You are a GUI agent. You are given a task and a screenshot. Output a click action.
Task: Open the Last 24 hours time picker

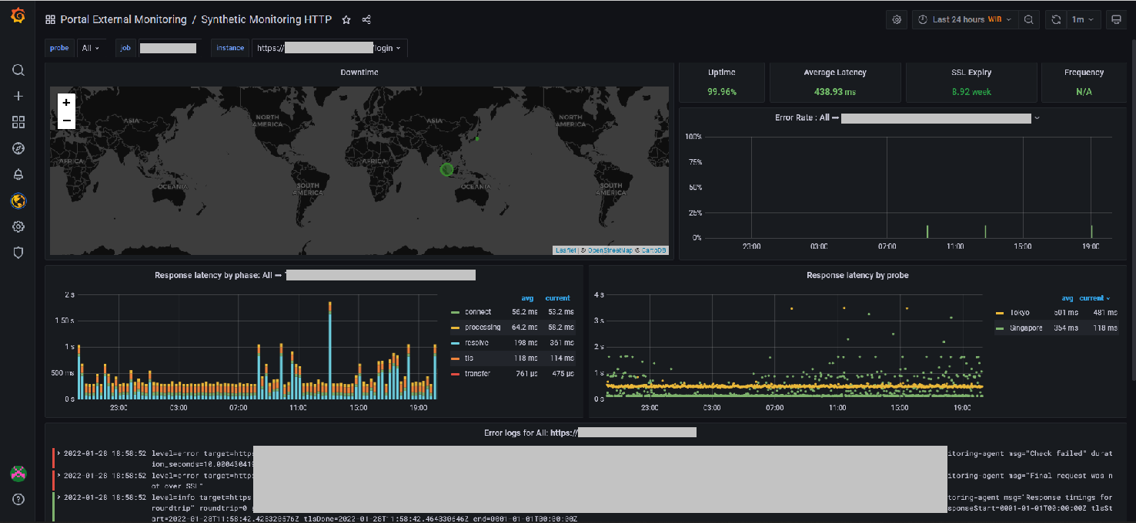coord(965,20)
